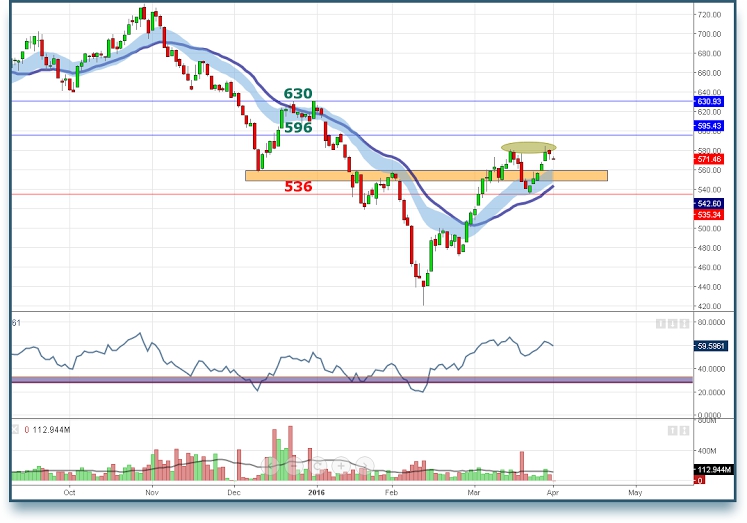The width and height of the screenshot is (747, 523).
Task: Toggle the volume legend collapse icon
Action: [x=15, y=430]
